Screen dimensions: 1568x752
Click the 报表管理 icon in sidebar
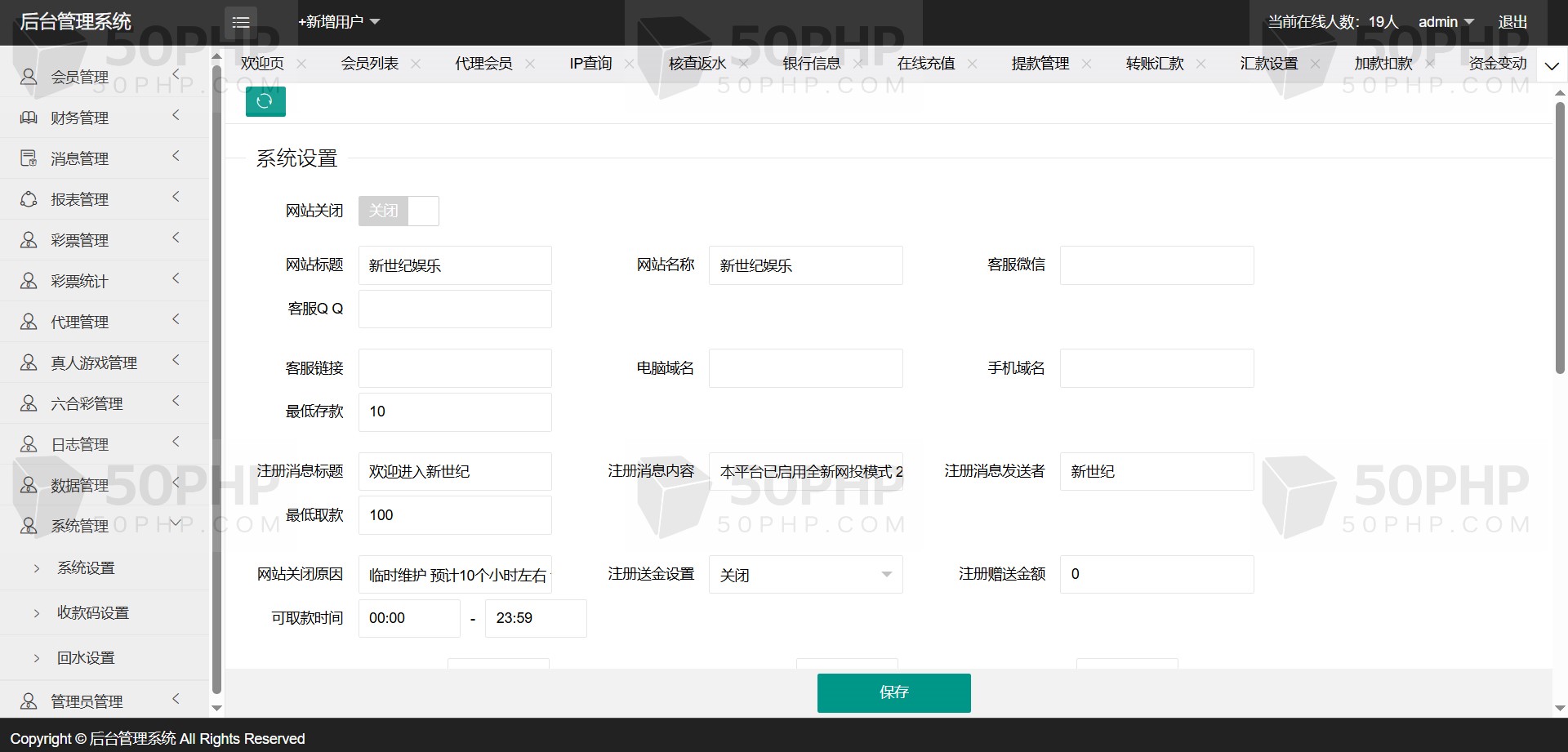click(x=29, y=199)
